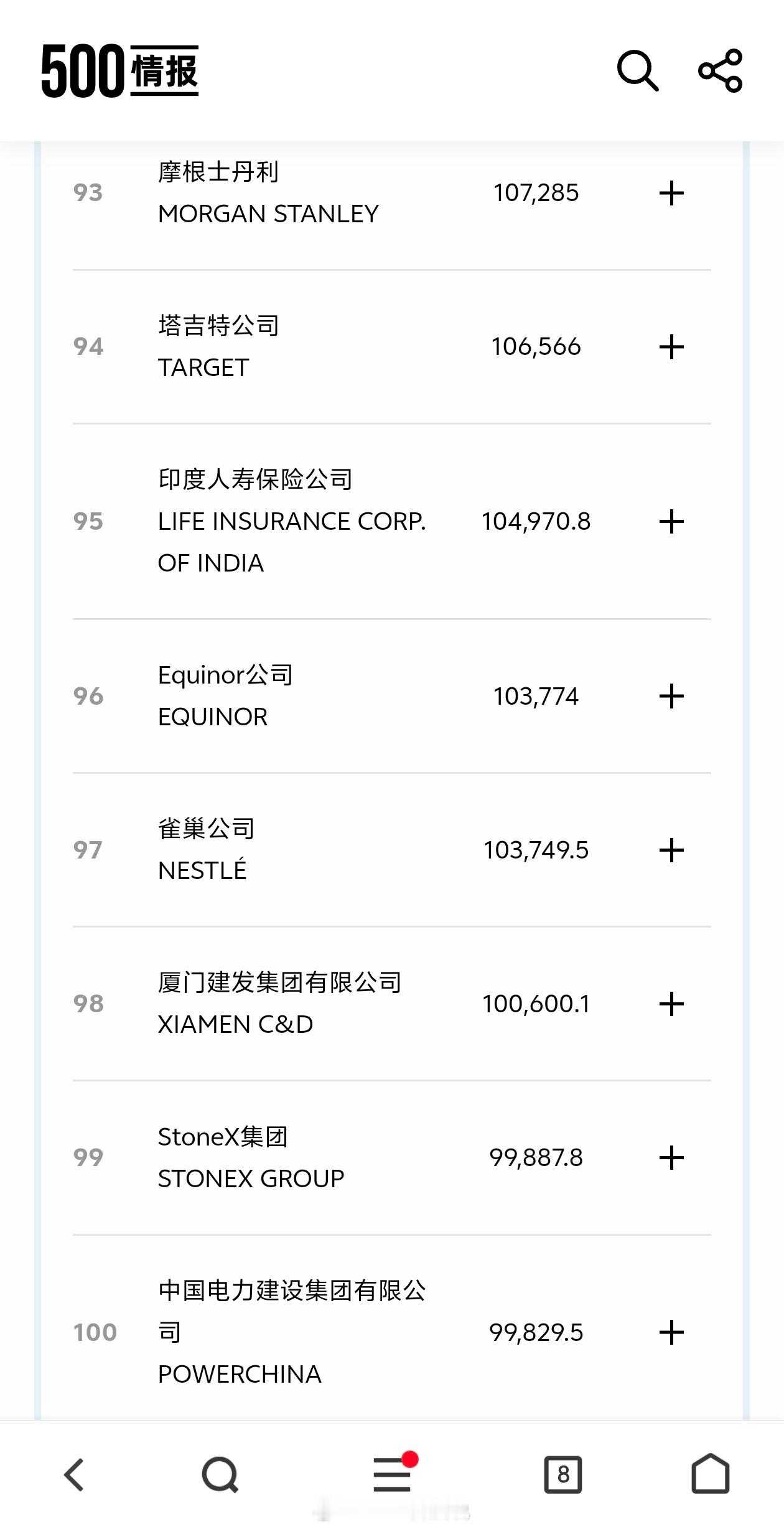Go back using bottom back arrow

tap(74, 1474)
